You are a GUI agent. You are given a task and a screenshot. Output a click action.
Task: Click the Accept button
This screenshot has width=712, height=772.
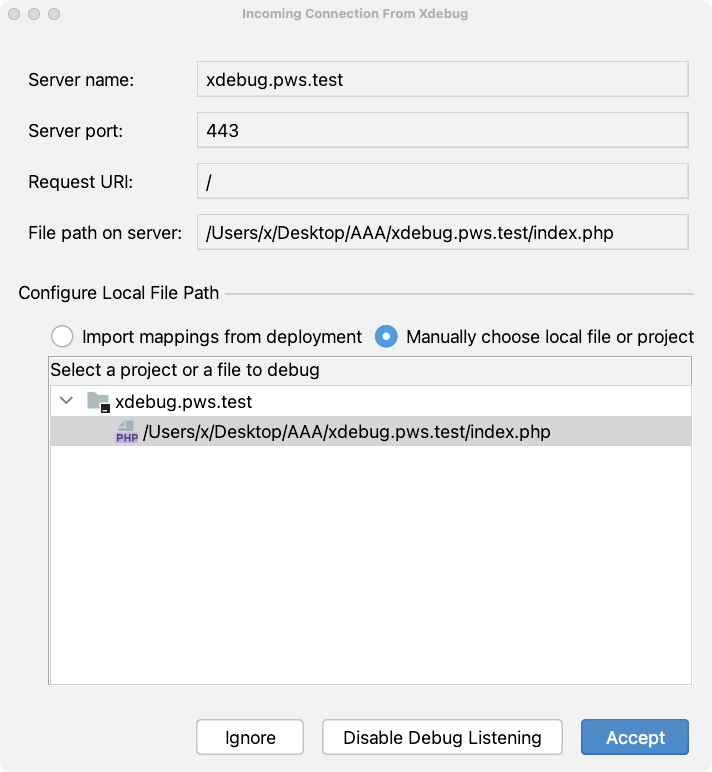click(x=635, y=737)
